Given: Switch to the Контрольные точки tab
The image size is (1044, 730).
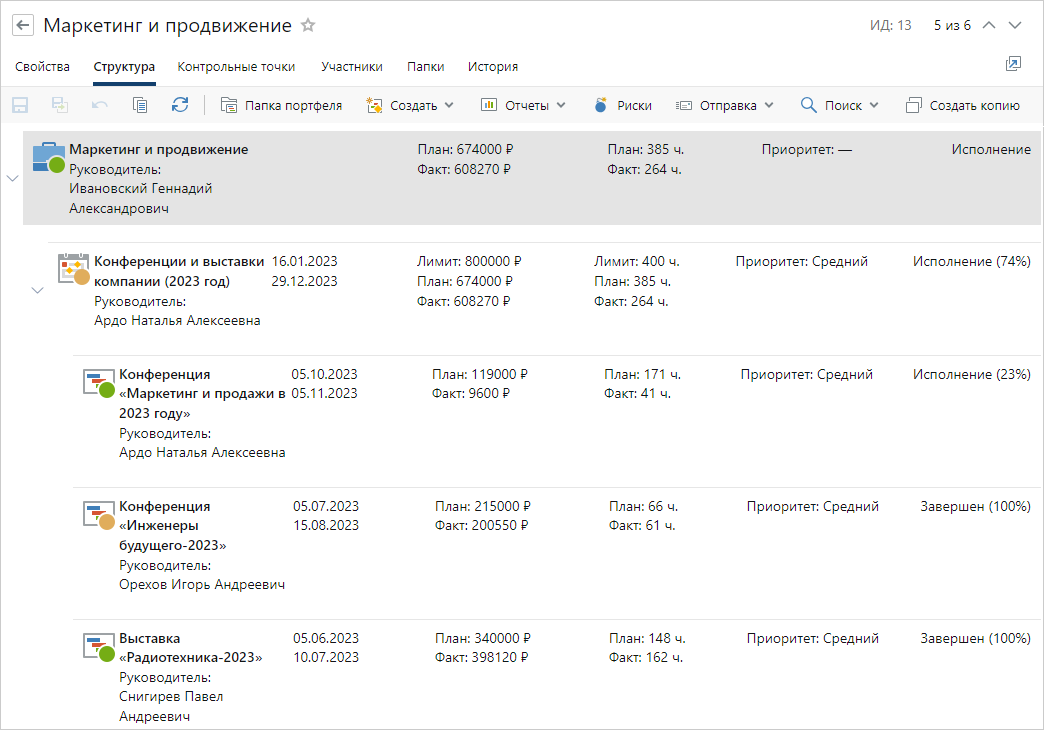Looking at the screenshot, I should (x=236, y=67).
